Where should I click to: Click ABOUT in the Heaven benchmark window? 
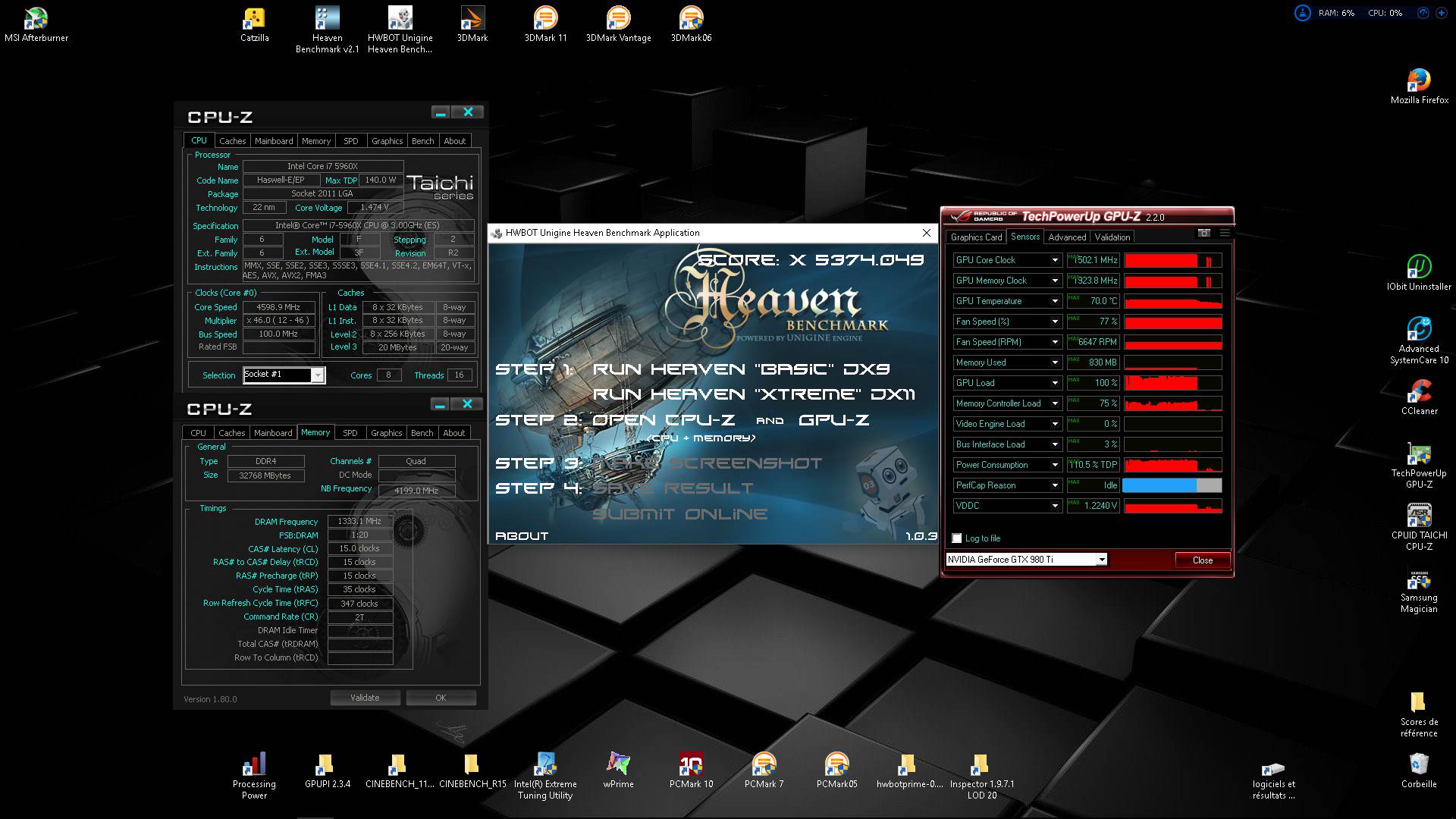pyautogui.click(x=522, y=536)
